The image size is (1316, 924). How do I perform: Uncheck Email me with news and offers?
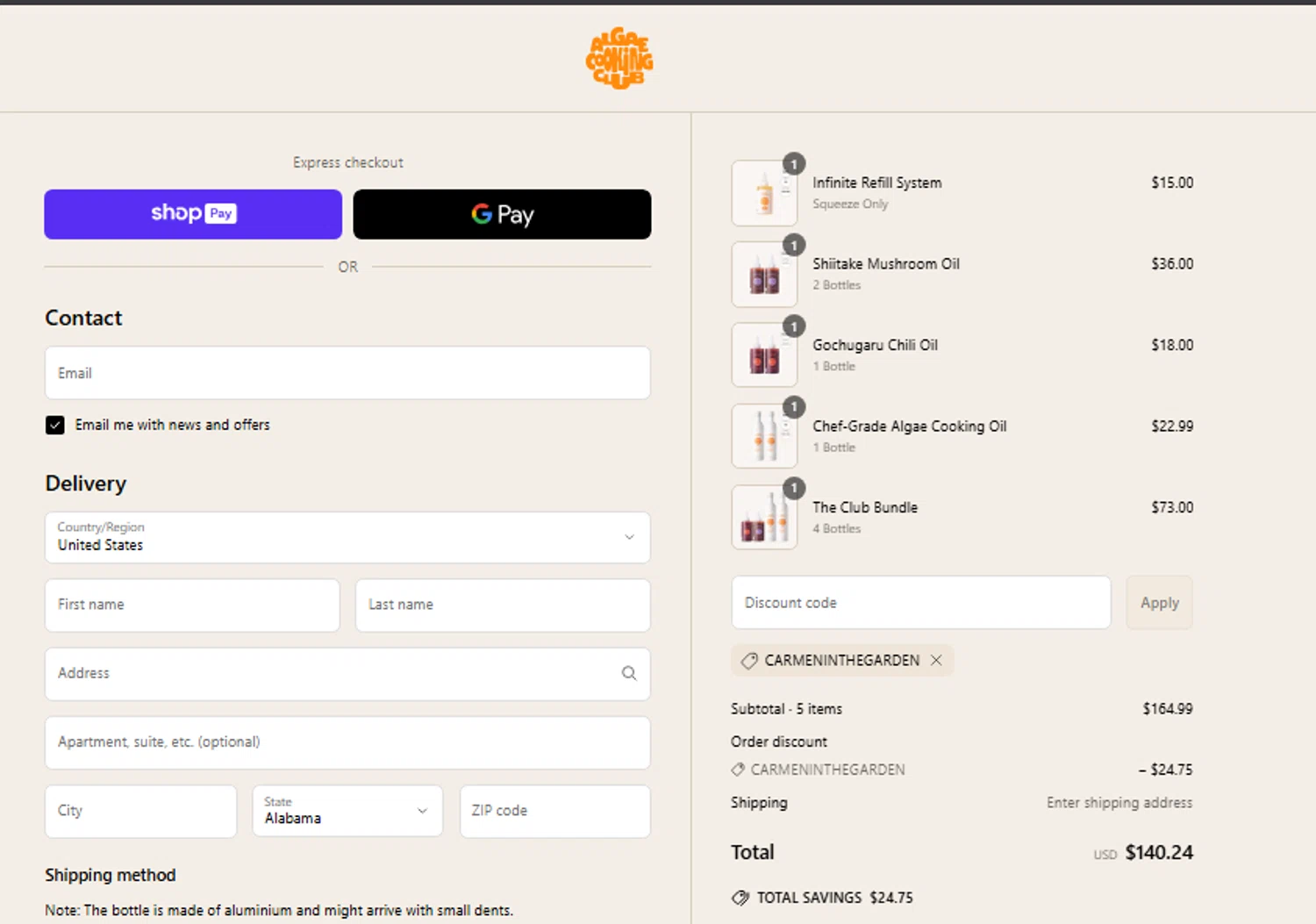point(55,426)
